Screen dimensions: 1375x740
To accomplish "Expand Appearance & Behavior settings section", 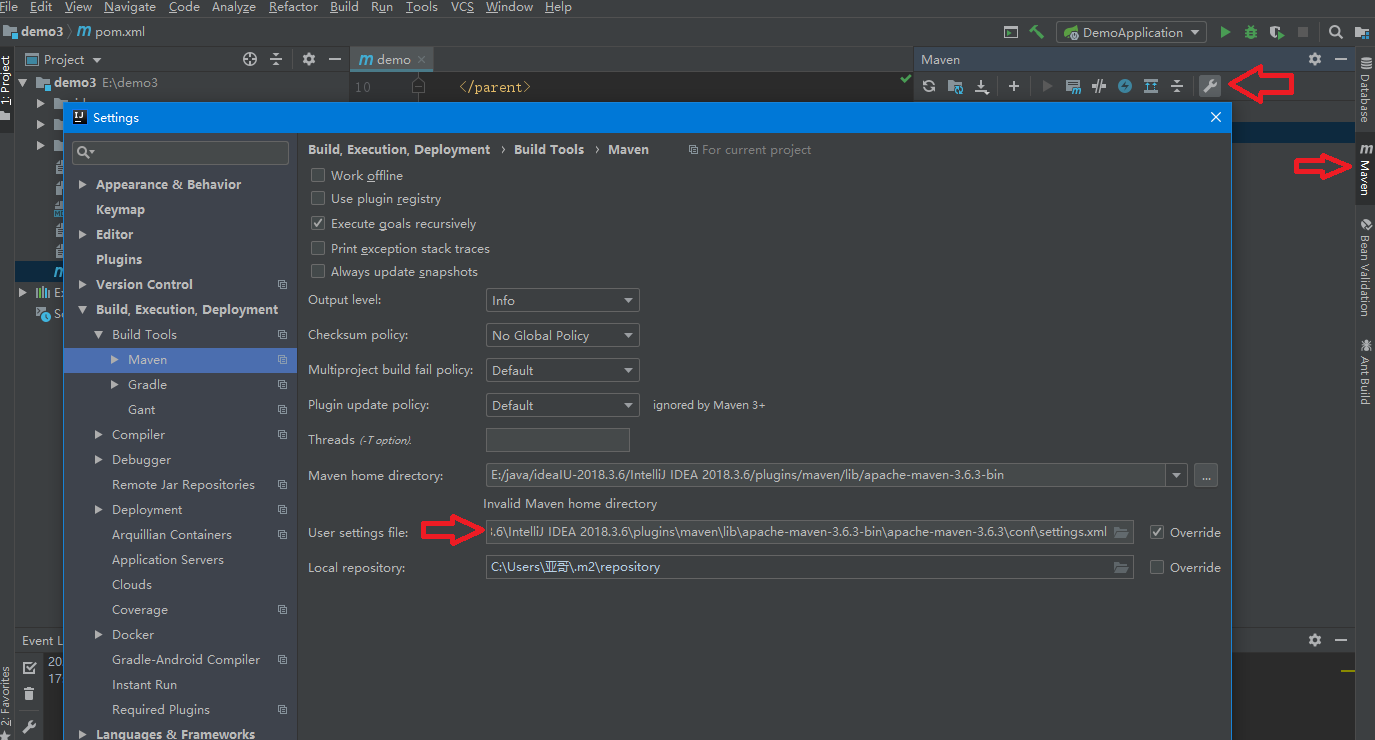I will point(83,184).
